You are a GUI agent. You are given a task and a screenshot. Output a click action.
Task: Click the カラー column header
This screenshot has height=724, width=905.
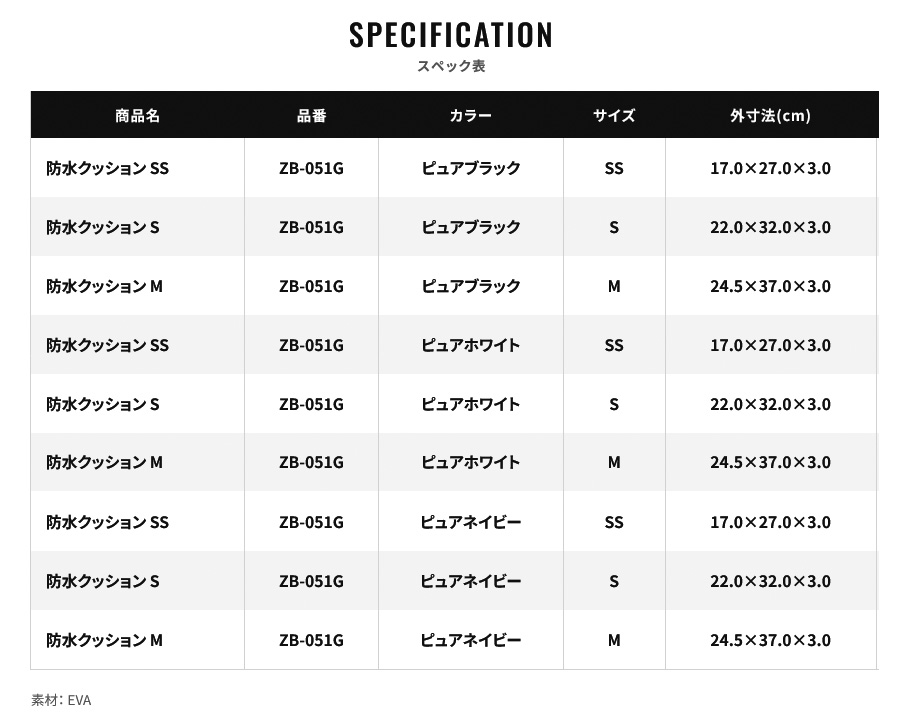(470, 115)
